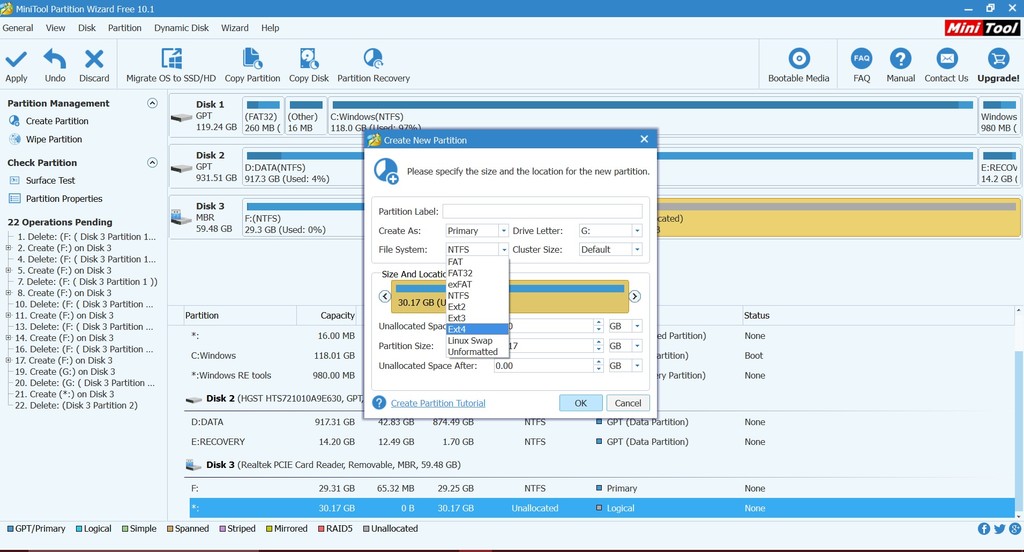This screenshot has width=1024, height=552.
Task: Click the Discard X icon
Action: 94,60
